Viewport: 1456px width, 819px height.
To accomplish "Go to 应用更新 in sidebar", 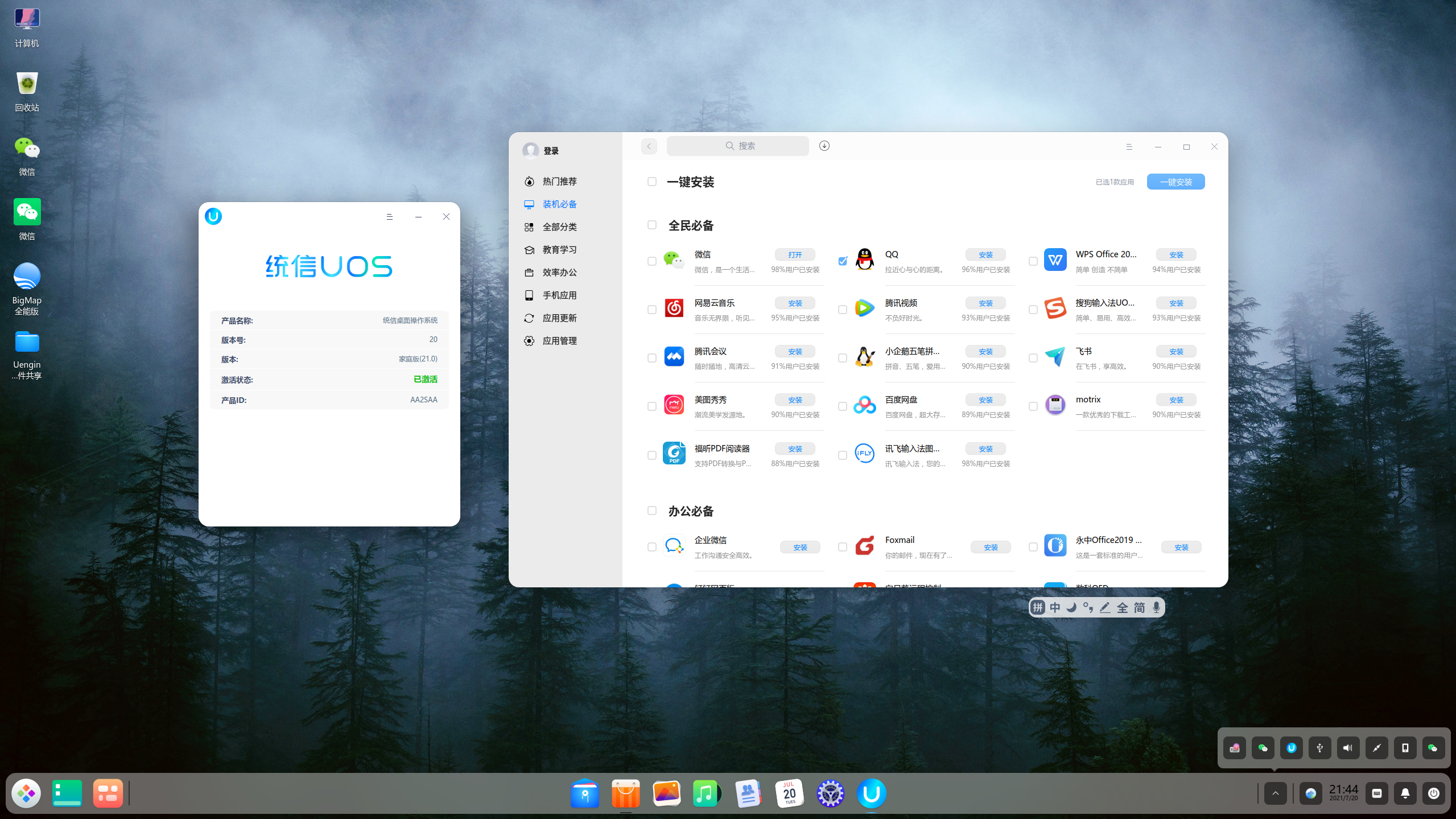I will [559, 318].
